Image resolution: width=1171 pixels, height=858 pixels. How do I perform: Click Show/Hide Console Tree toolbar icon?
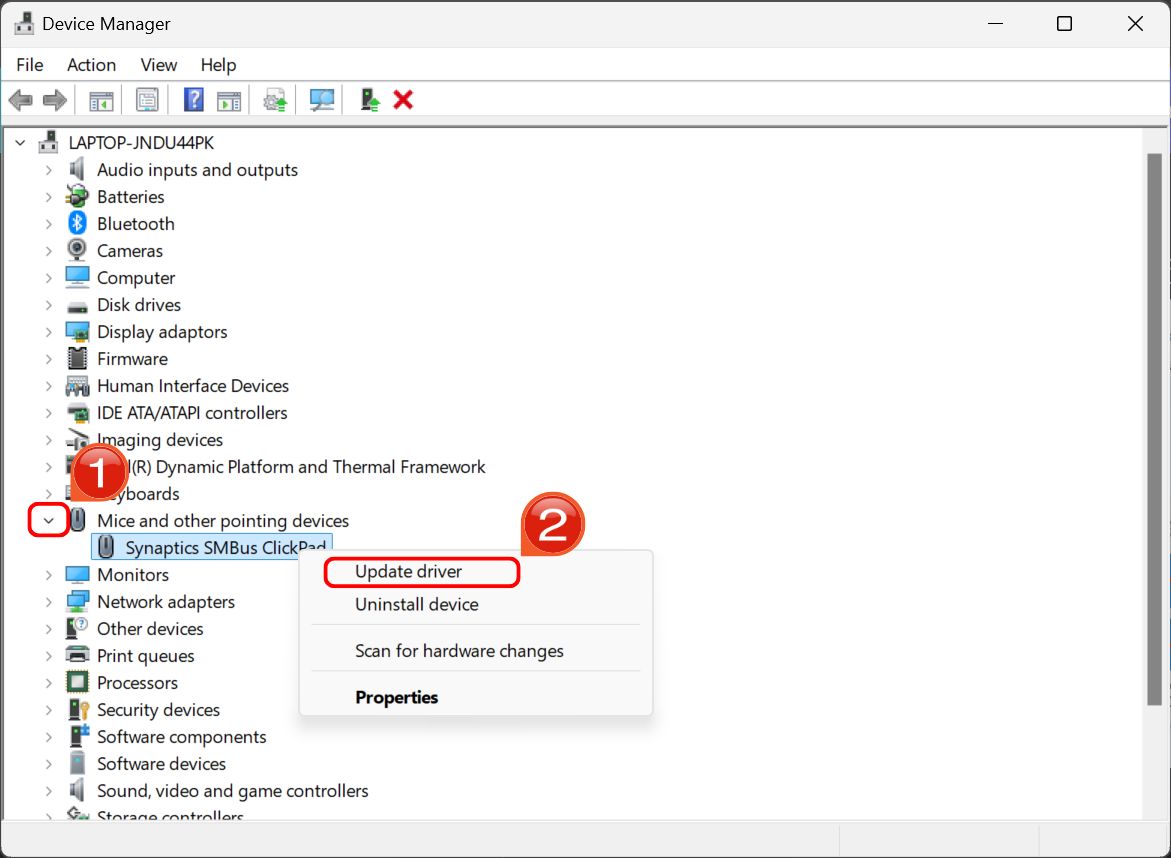tap(101, 100)
